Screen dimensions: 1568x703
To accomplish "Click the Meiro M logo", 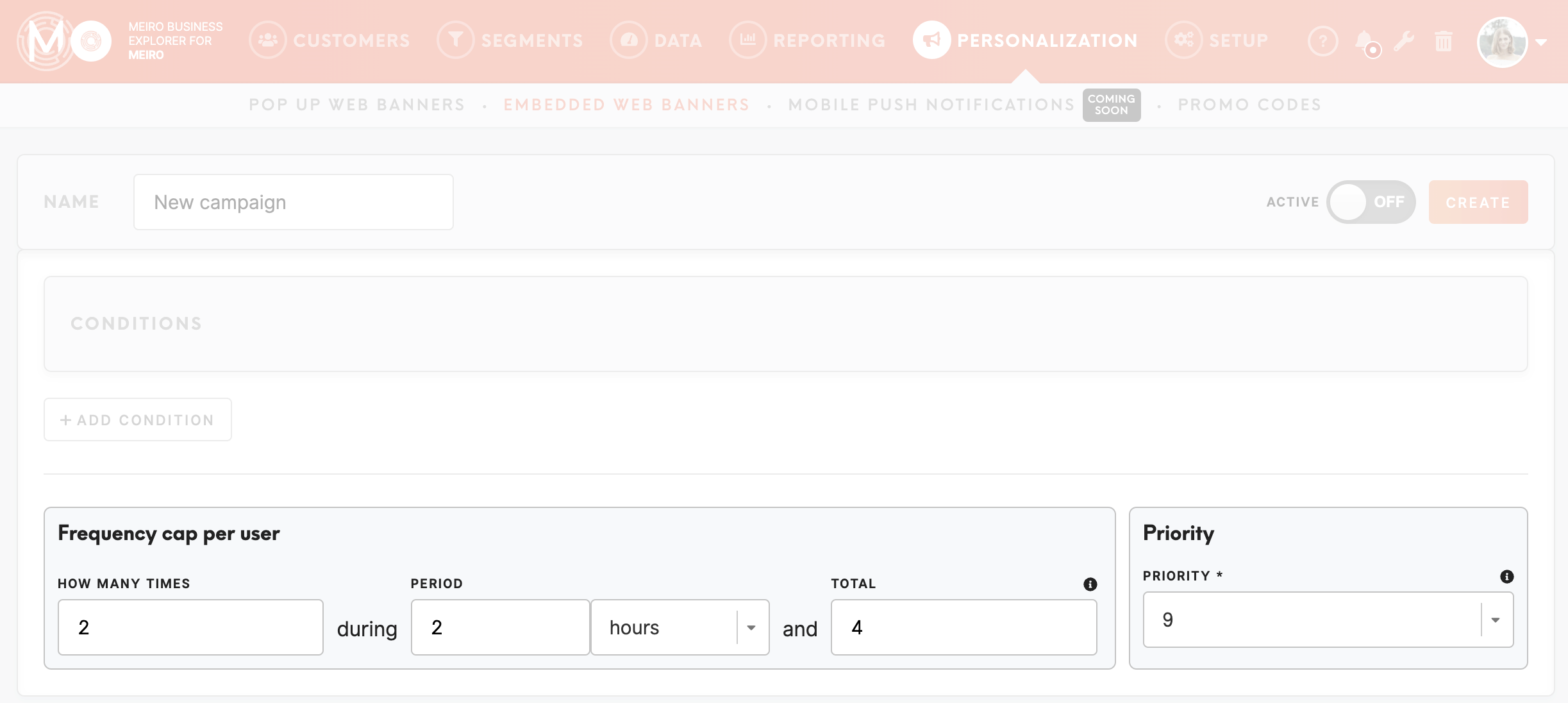I will [x=46, y=40].
